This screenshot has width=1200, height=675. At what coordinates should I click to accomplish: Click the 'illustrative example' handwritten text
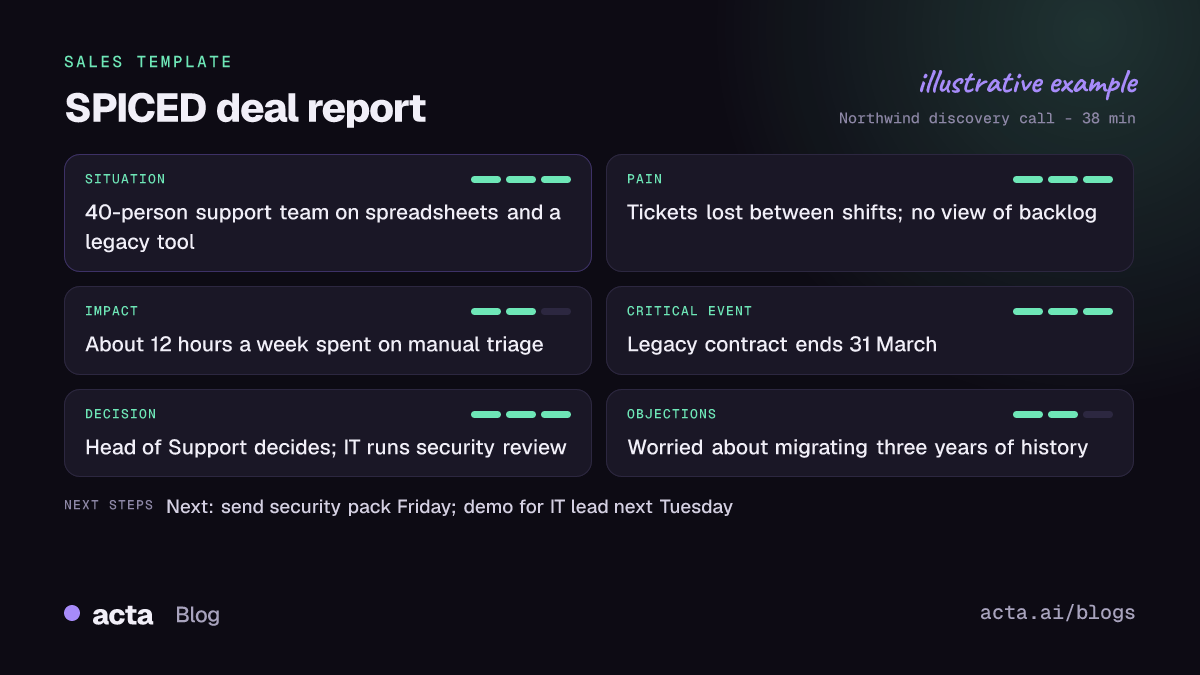click(1028, 82)
